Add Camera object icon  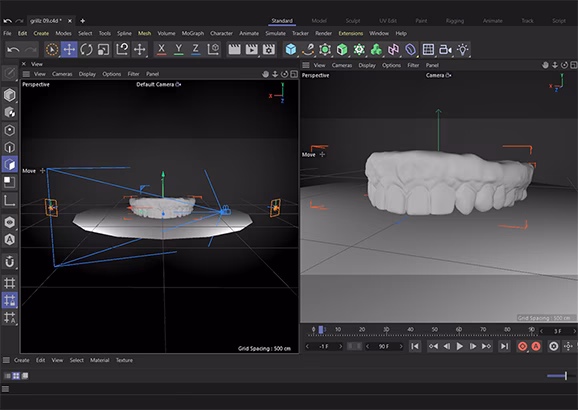(x=445, y=49)
